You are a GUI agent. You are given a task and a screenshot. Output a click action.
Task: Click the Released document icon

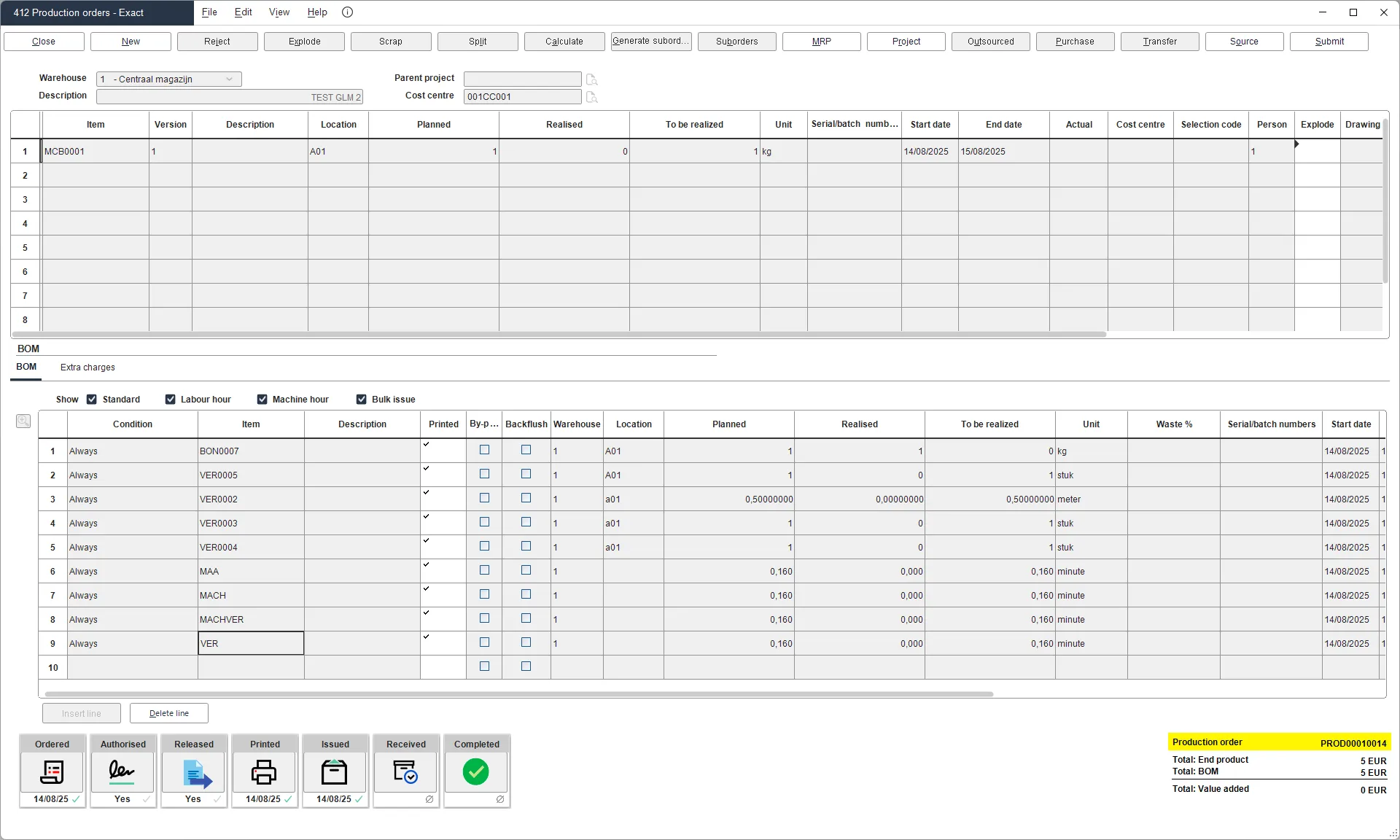coord(194,772)
